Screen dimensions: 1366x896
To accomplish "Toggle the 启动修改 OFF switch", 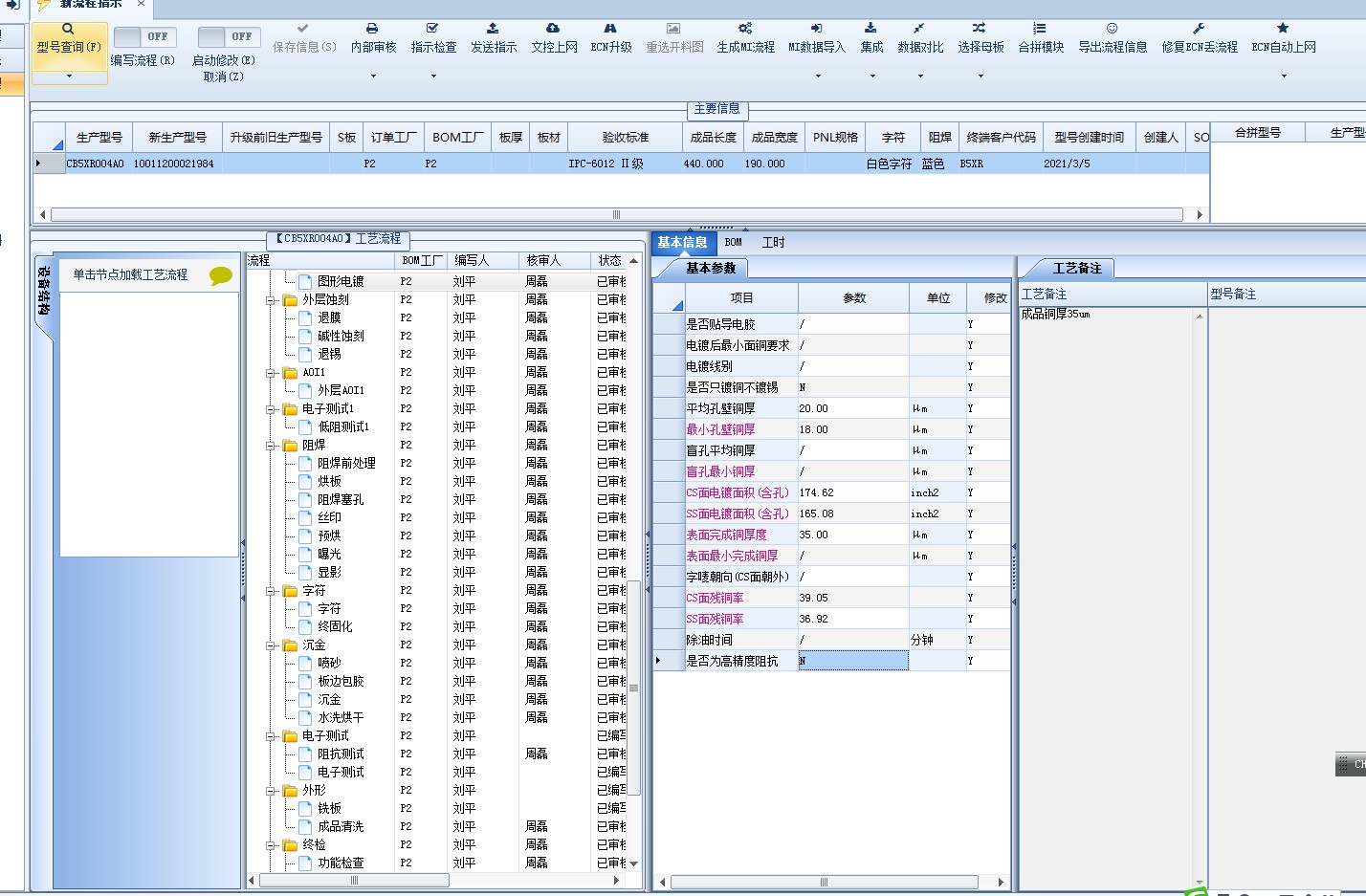I will 230,37.
